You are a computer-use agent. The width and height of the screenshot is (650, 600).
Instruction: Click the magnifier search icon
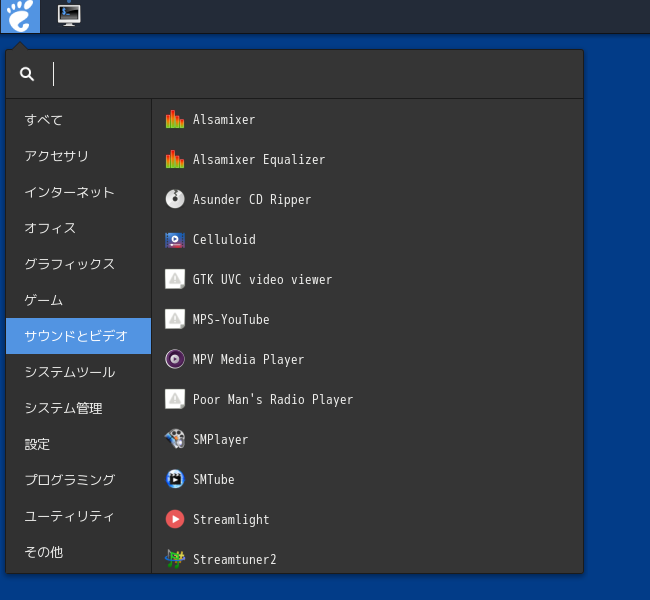pos(27,74)
